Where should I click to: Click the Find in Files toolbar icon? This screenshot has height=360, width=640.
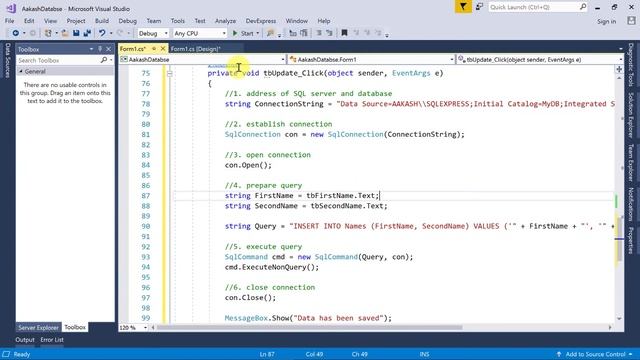pos(270,33)
